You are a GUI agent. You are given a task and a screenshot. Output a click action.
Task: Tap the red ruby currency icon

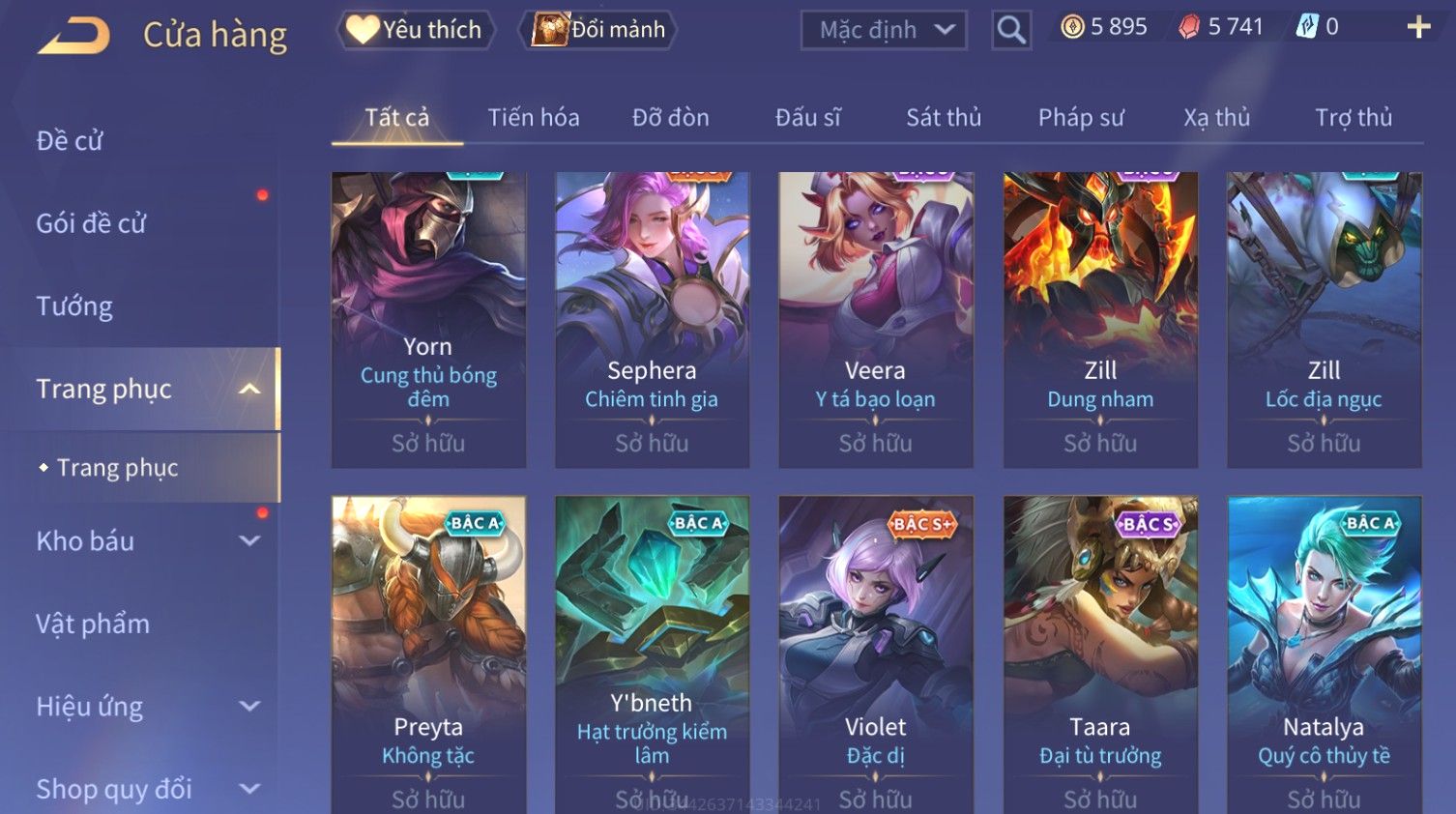point(1189,27)
